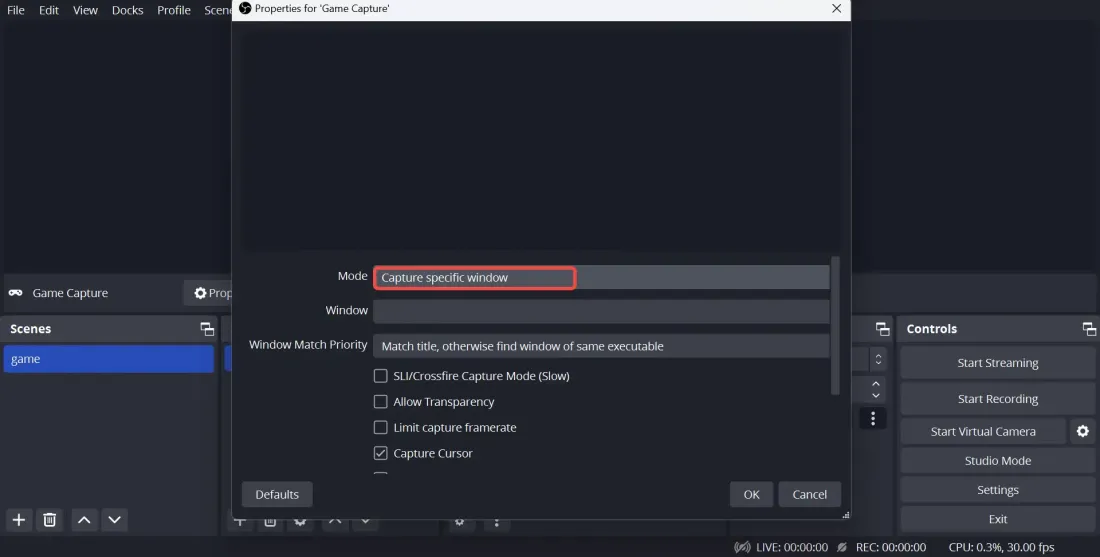Confirm the properties with OK

tap(751, 495)
